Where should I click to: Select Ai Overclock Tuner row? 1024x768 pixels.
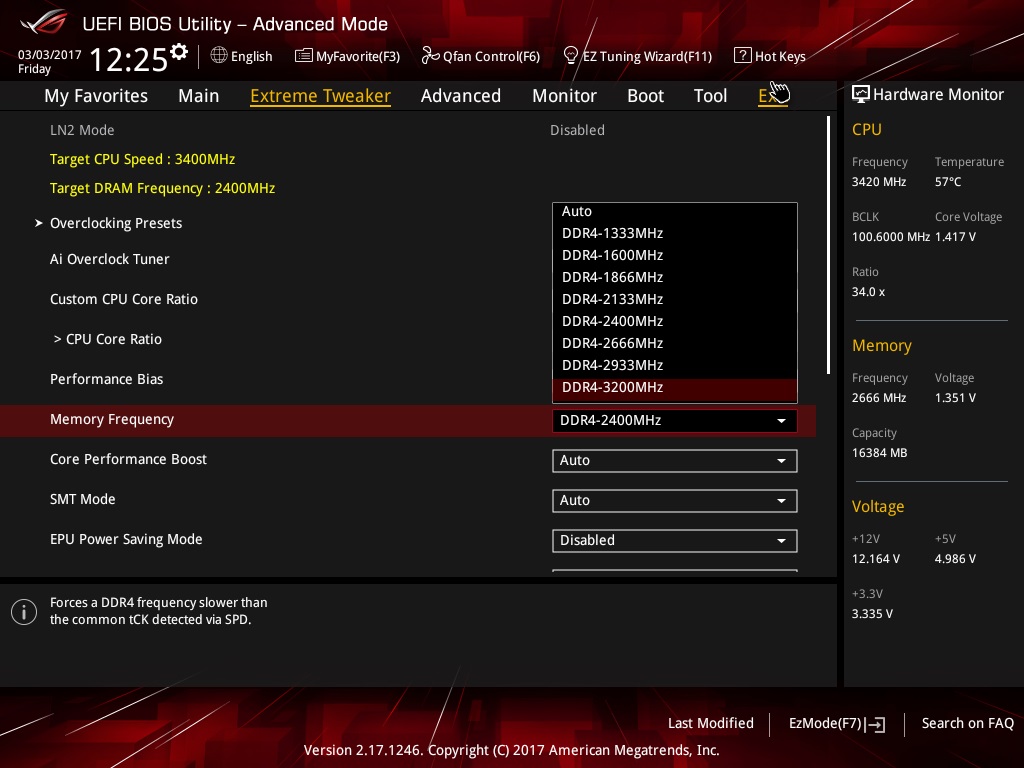(x=110, y=259)
